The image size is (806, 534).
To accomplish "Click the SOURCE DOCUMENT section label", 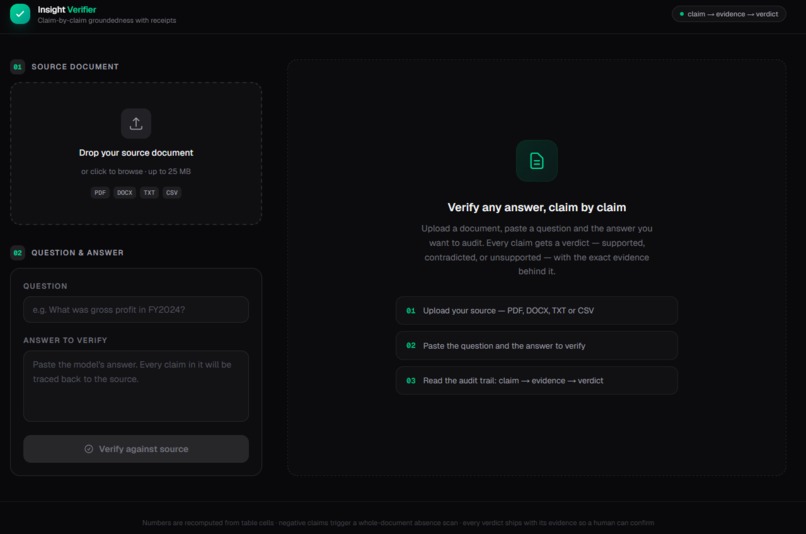I will pyautogui.click(x=75, y=67).
